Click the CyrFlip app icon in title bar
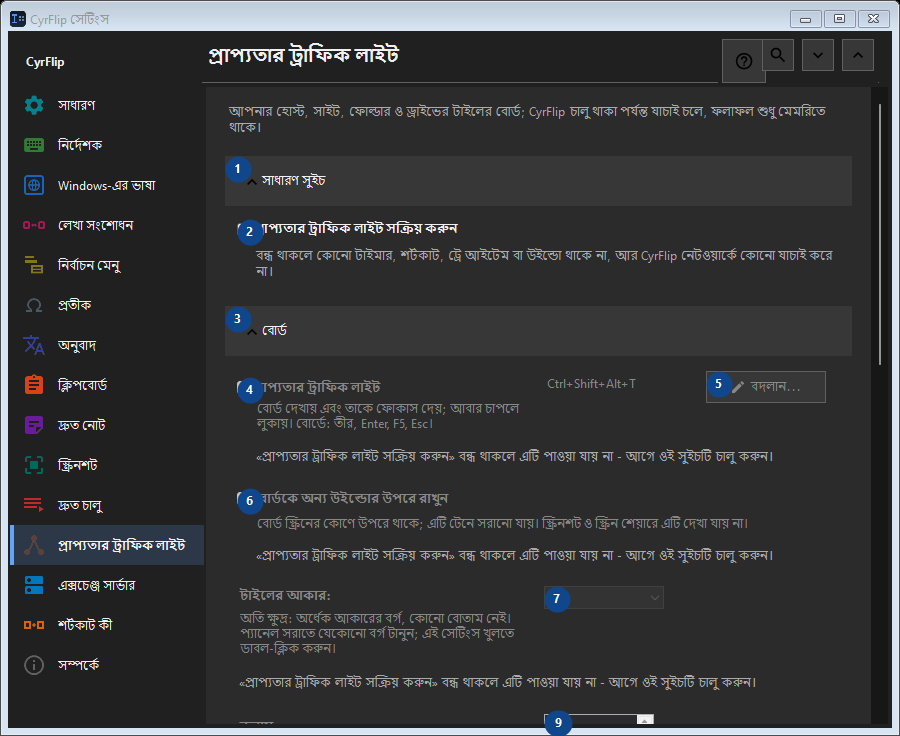Viewport: 900px width, 736px height. pyautogui.click(x=18, y=19)
